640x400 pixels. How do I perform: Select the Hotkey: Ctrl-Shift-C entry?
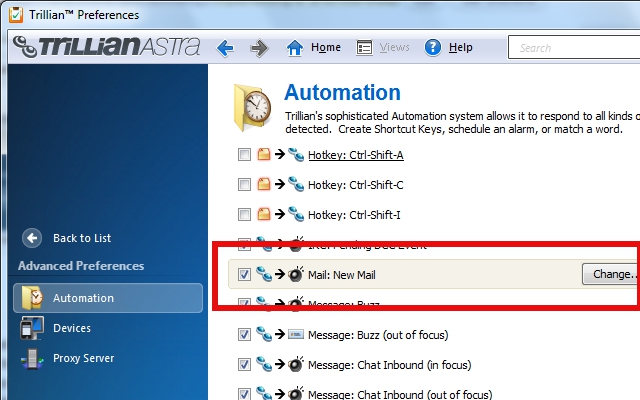click(x=355, y=185)
